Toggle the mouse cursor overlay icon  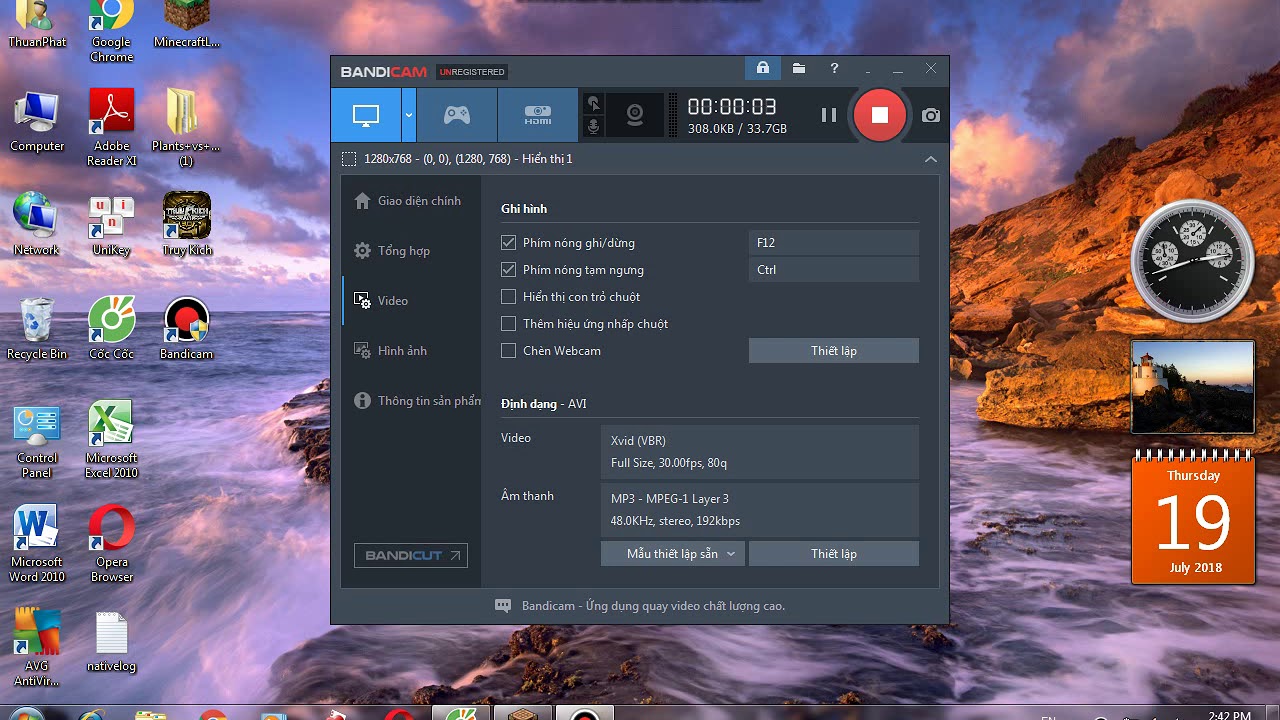[x=594, y=103]
